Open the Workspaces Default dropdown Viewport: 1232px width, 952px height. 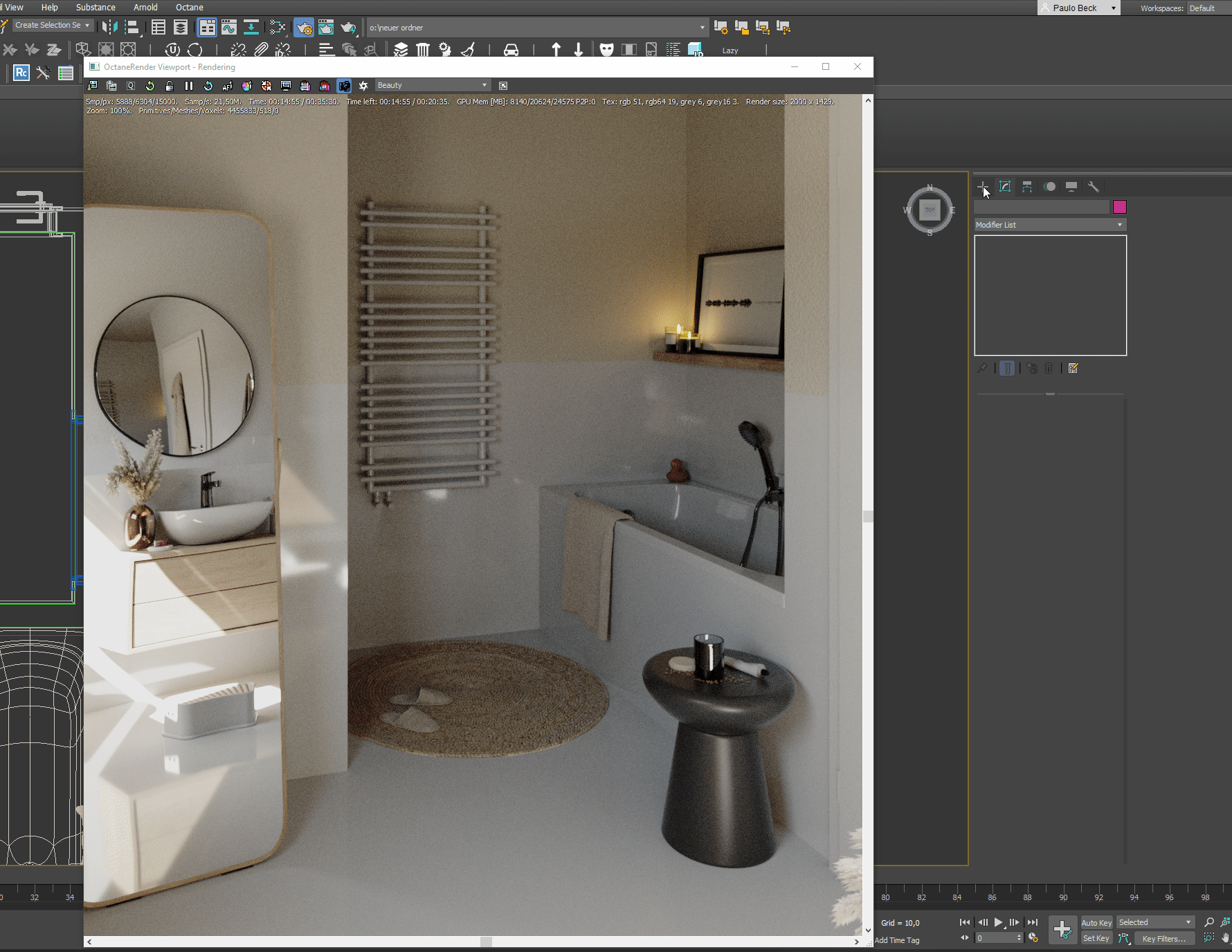1208,8
